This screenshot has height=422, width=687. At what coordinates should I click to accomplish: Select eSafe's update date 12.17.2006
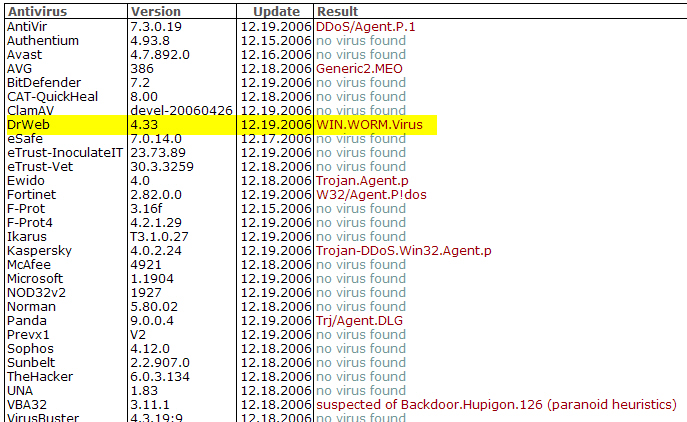coord(276,139)
